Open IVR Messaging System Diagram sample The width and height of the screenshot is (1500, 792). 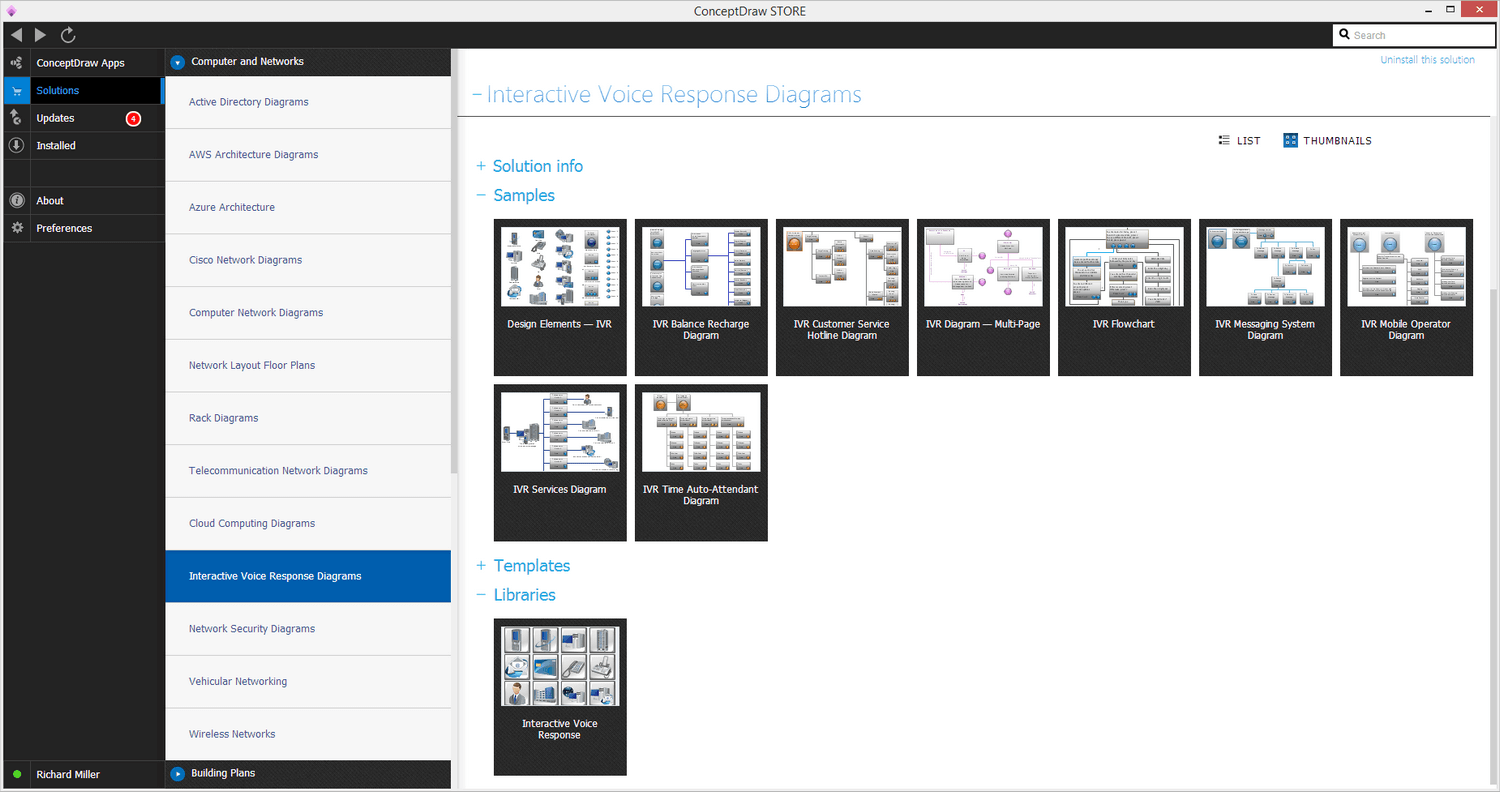pos(1265,297)
